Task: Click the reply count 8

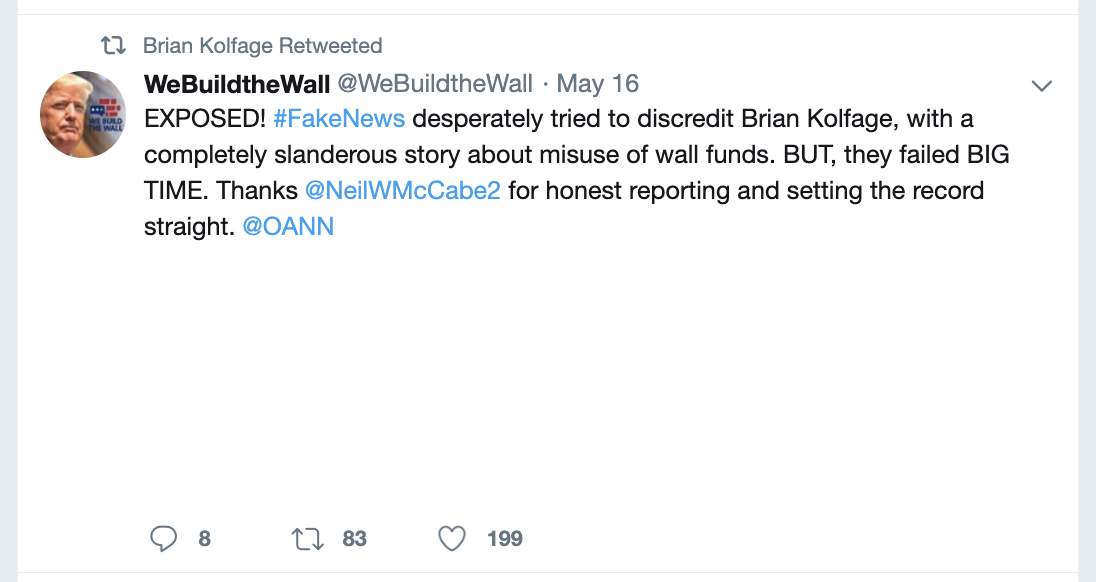Action: click(204, 539)
